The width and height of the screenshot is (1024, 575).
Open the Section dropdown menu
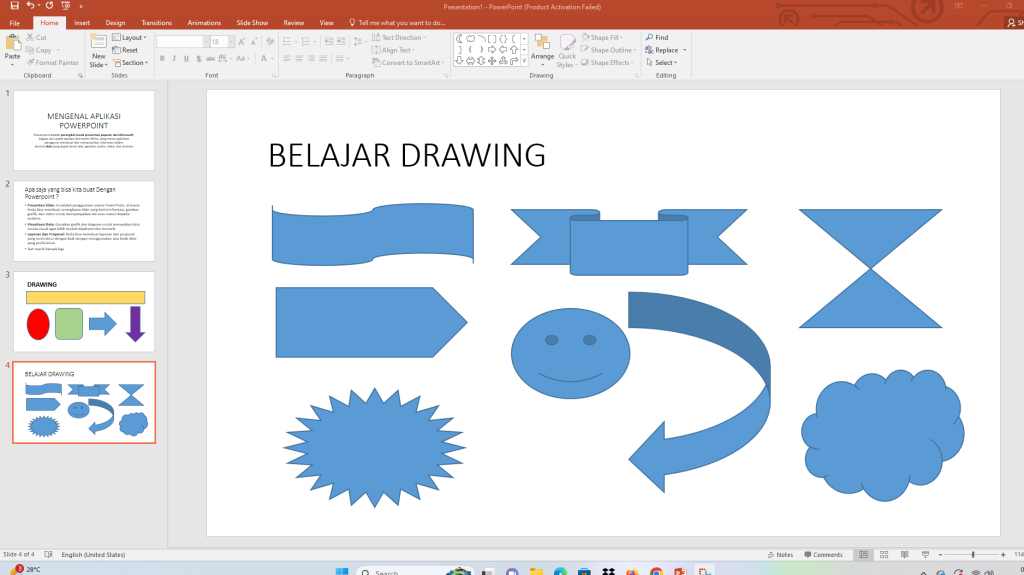pos(131,62)
